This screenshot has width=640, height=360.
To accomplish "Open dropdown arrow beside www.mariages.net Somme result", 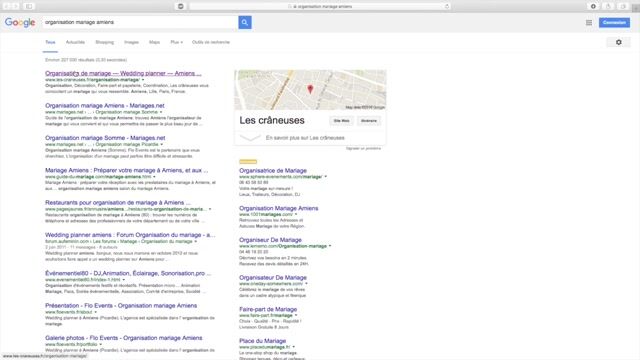I will [x=161, y=112].
